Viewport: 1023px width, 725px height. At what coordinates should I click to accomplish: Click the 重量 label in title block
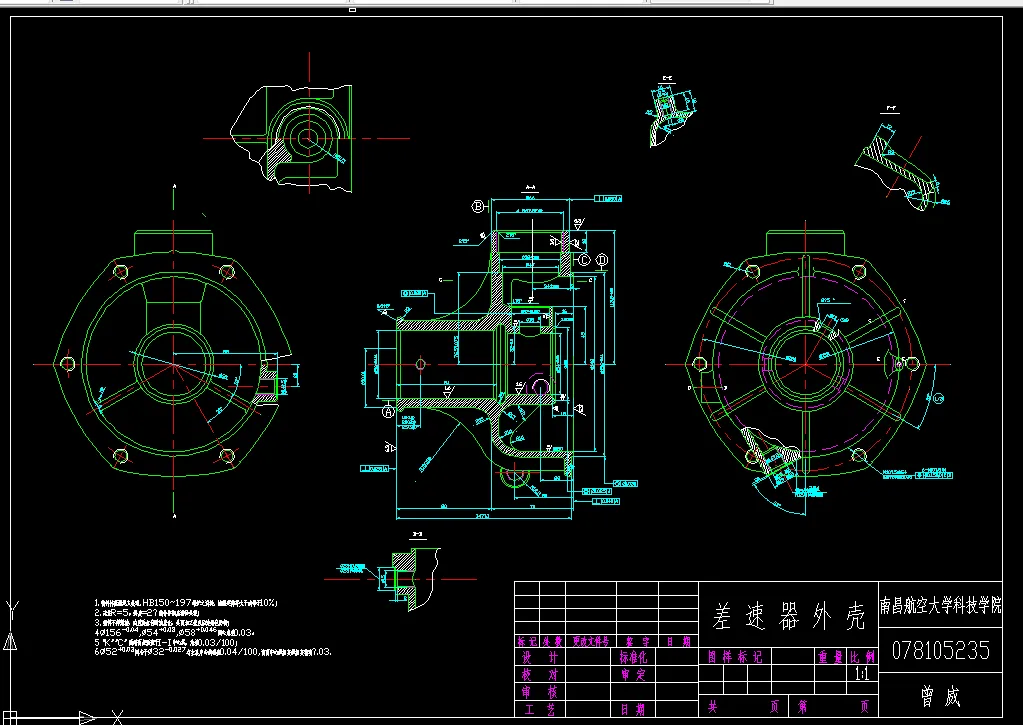(x=831, y=656)
